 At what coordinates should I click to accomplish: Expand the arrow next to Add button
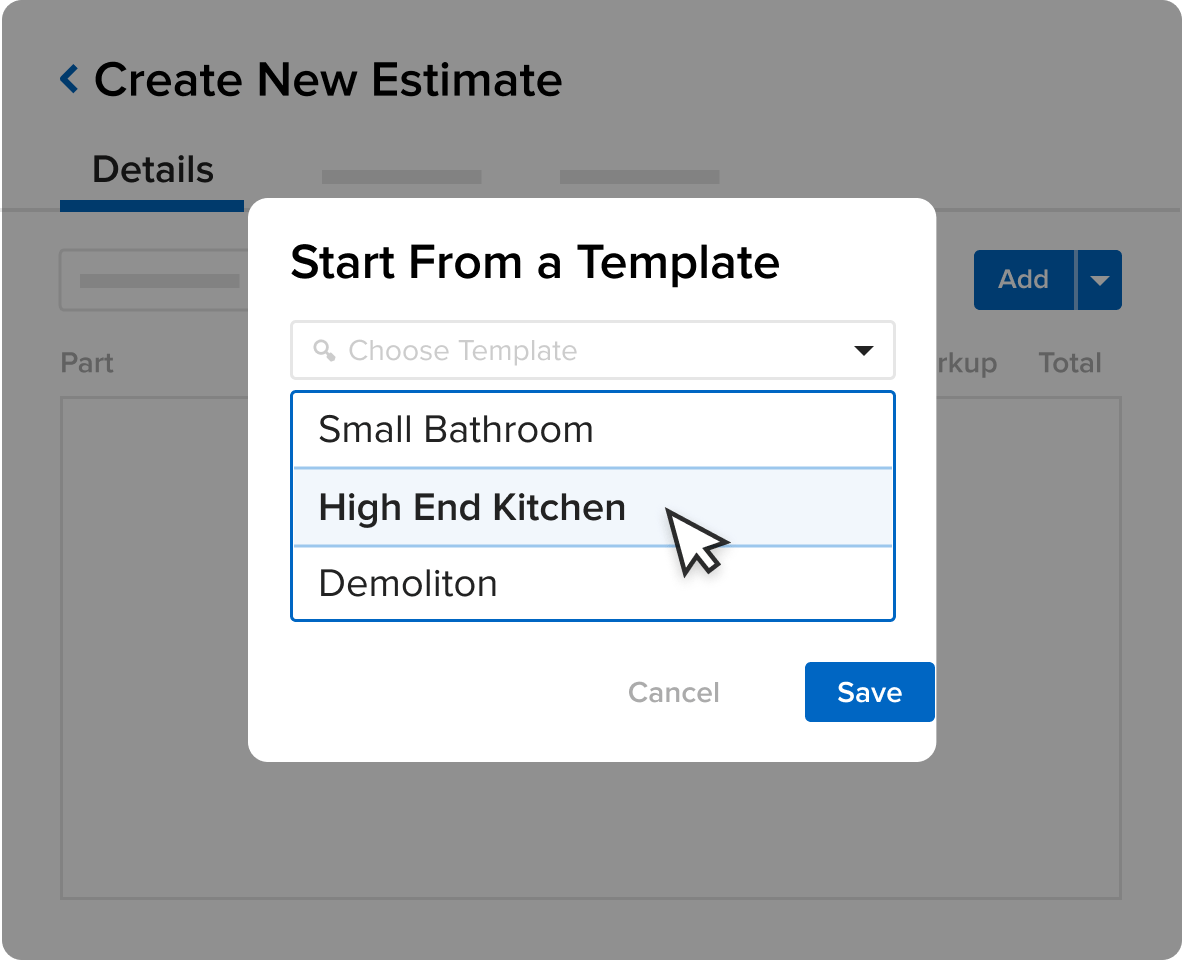tap(1100, 280)
